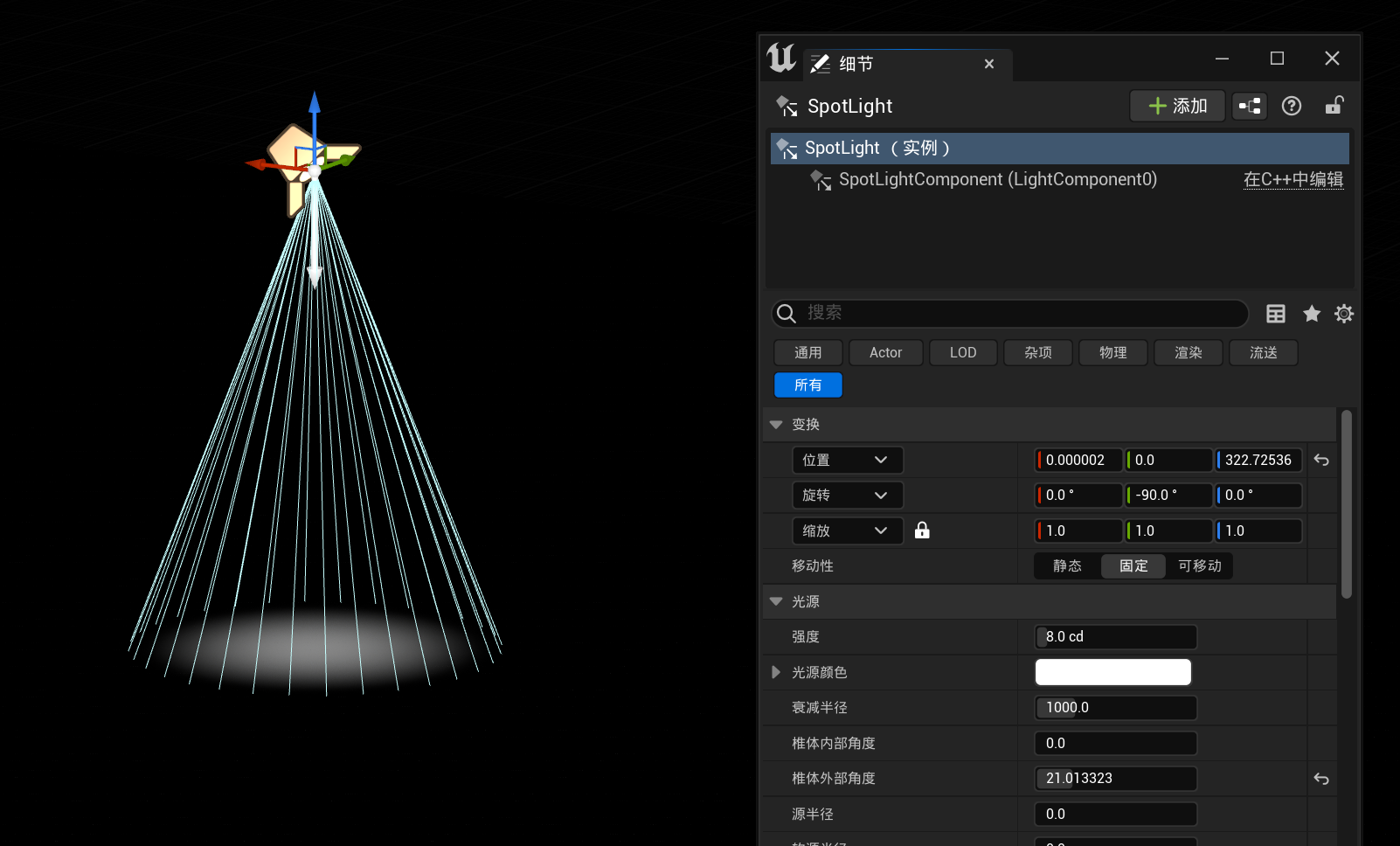Click the Add (添加) component button

pos(1177,107)
